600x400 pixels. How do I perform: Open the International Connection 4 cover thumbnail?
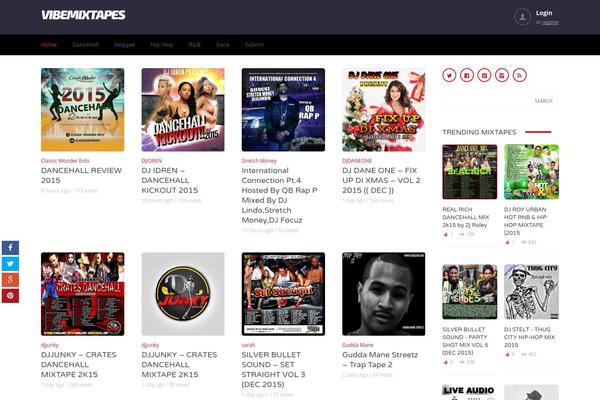(x=283, y=110)
